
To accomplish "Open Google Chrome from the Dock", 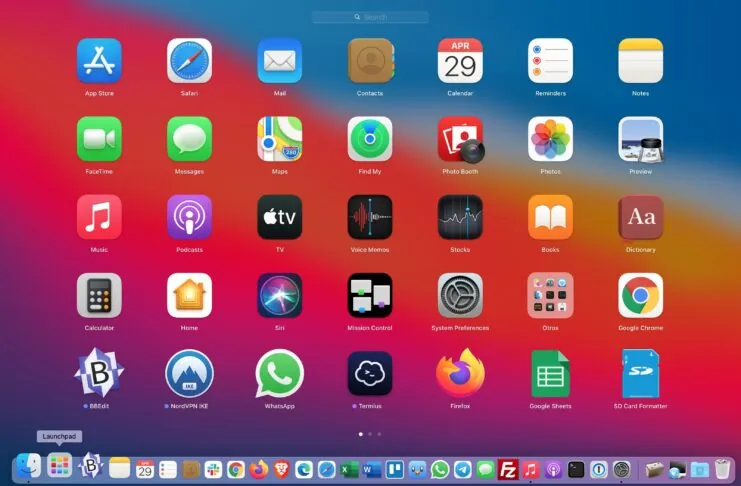I will point(236,469).
